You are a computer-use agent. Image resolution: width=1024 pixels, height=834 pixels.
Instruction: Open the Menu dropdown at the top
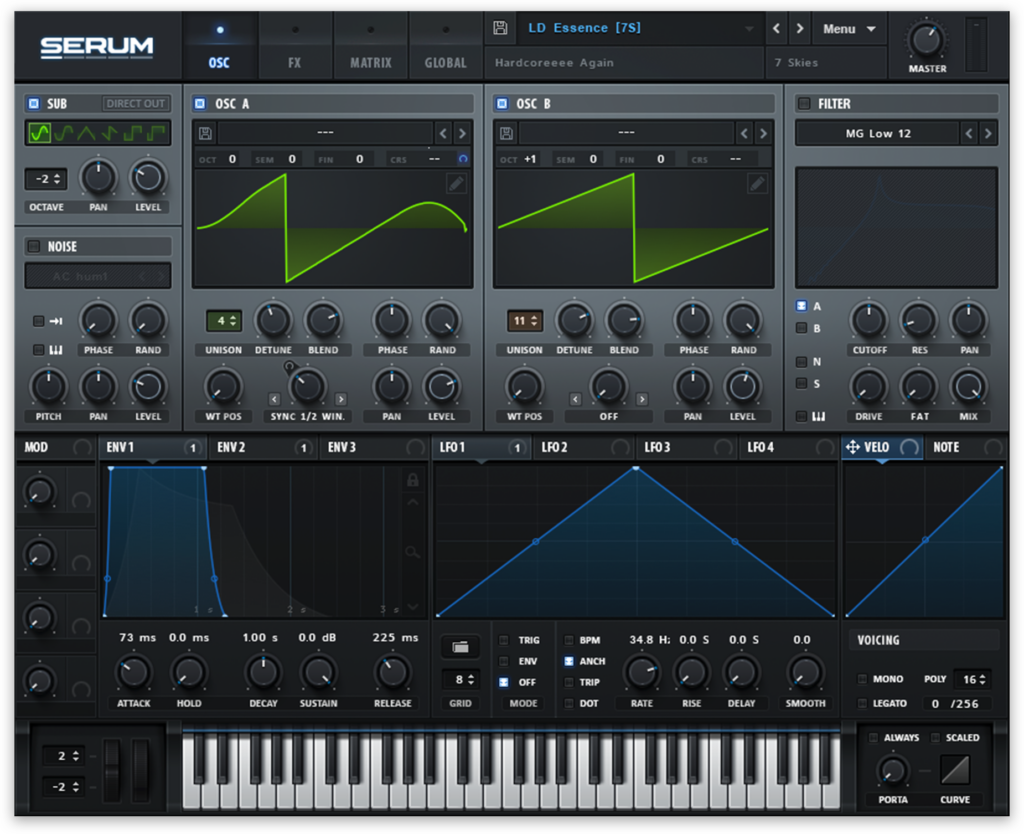coord(849,28)
